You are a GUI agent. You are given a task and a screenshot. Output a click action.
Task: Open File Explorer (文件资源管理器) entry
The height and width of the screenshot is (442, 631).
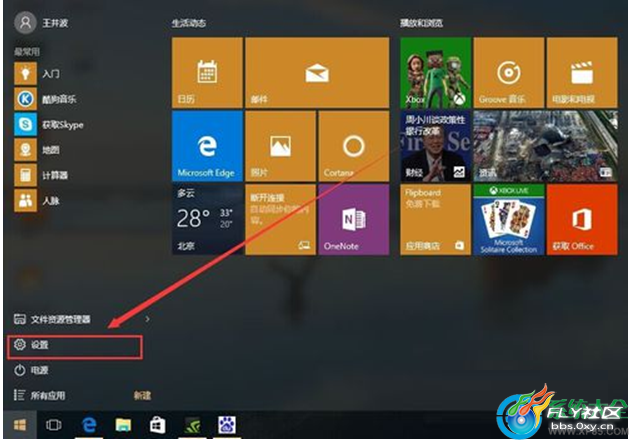(x=52, y=320)
